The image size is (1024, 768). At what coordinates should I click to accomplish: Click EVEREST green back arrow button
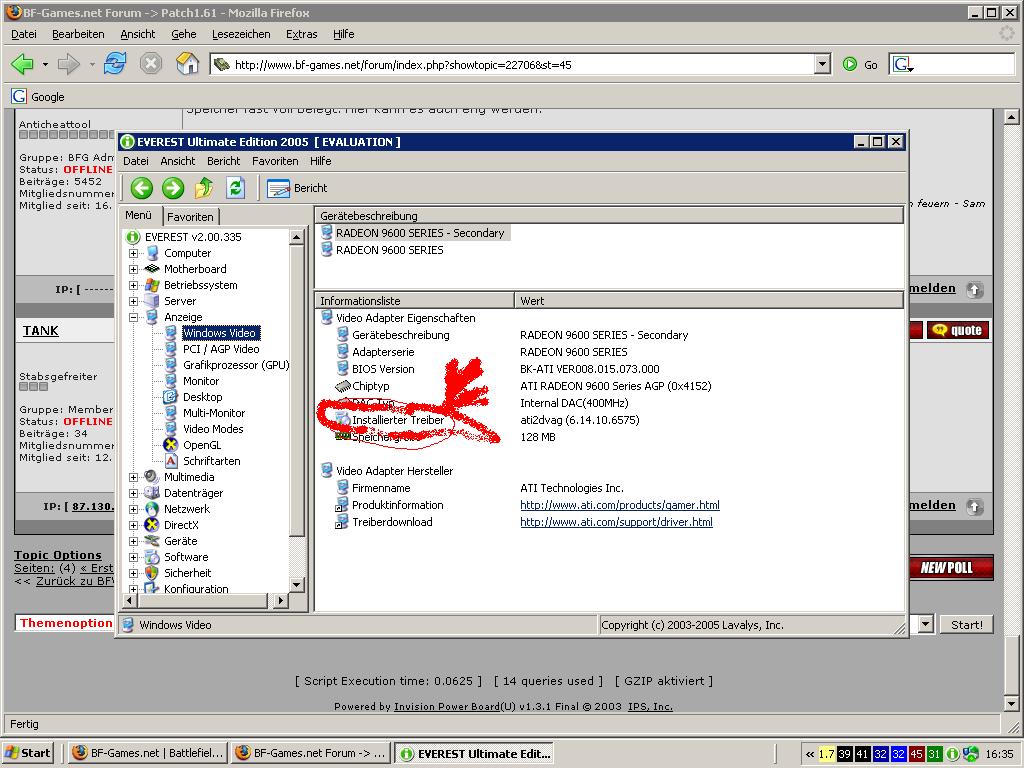click(x=141, y=188)
